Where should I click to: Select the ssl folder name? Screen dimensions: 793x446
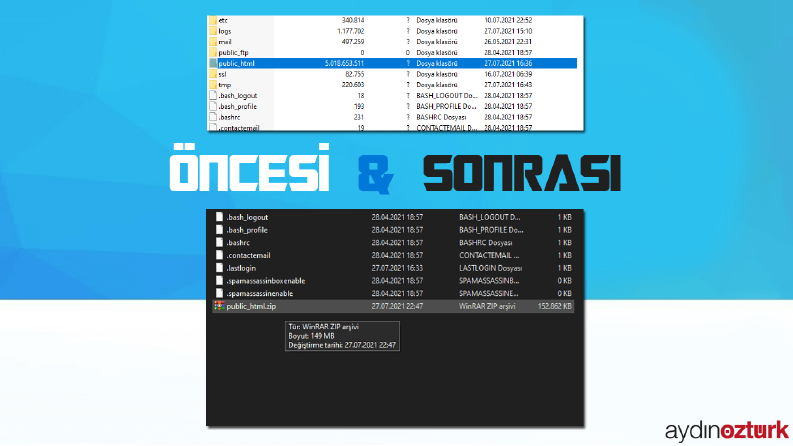point(222,74)
